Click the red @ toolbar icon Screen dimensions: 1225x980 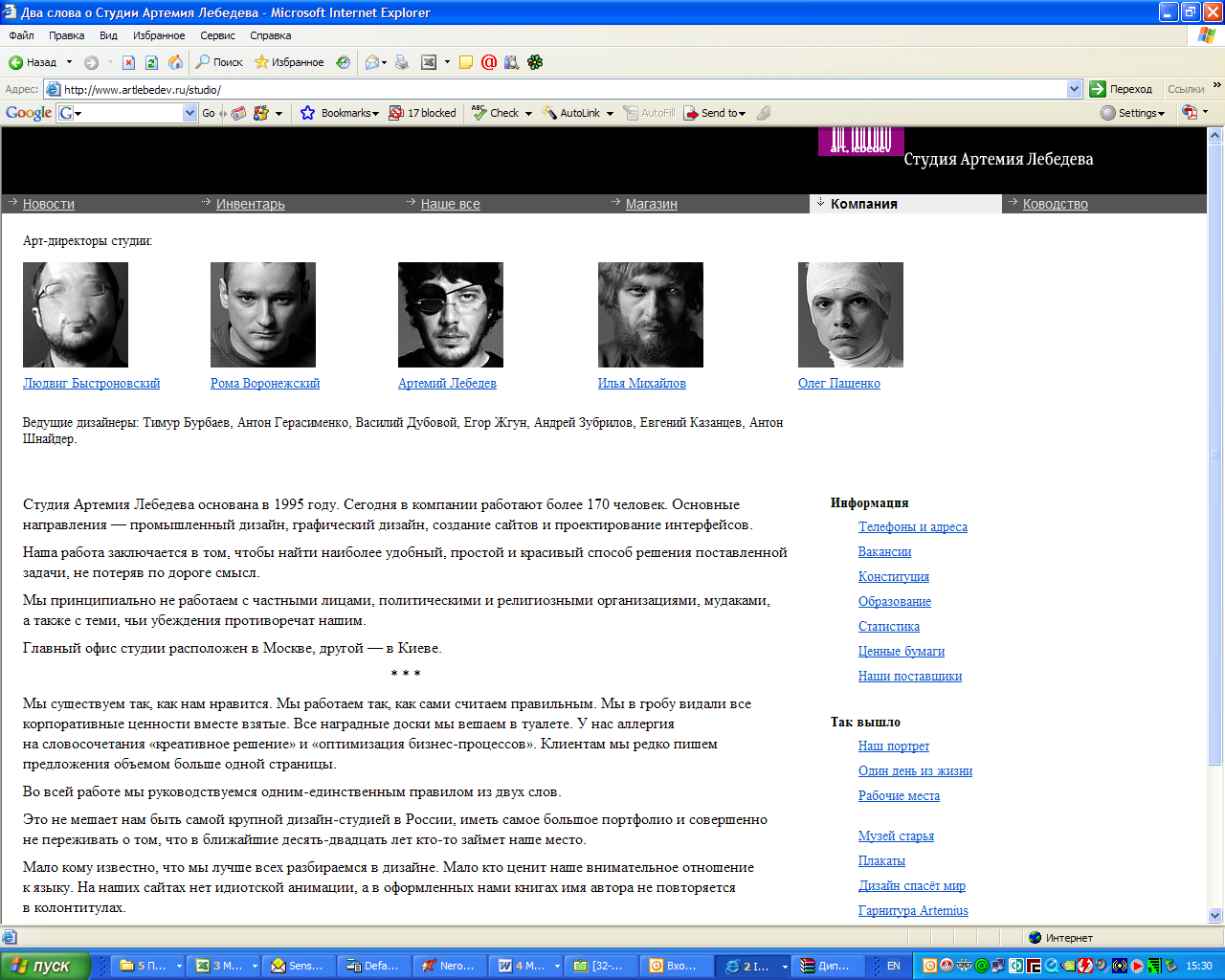(489, 62)
